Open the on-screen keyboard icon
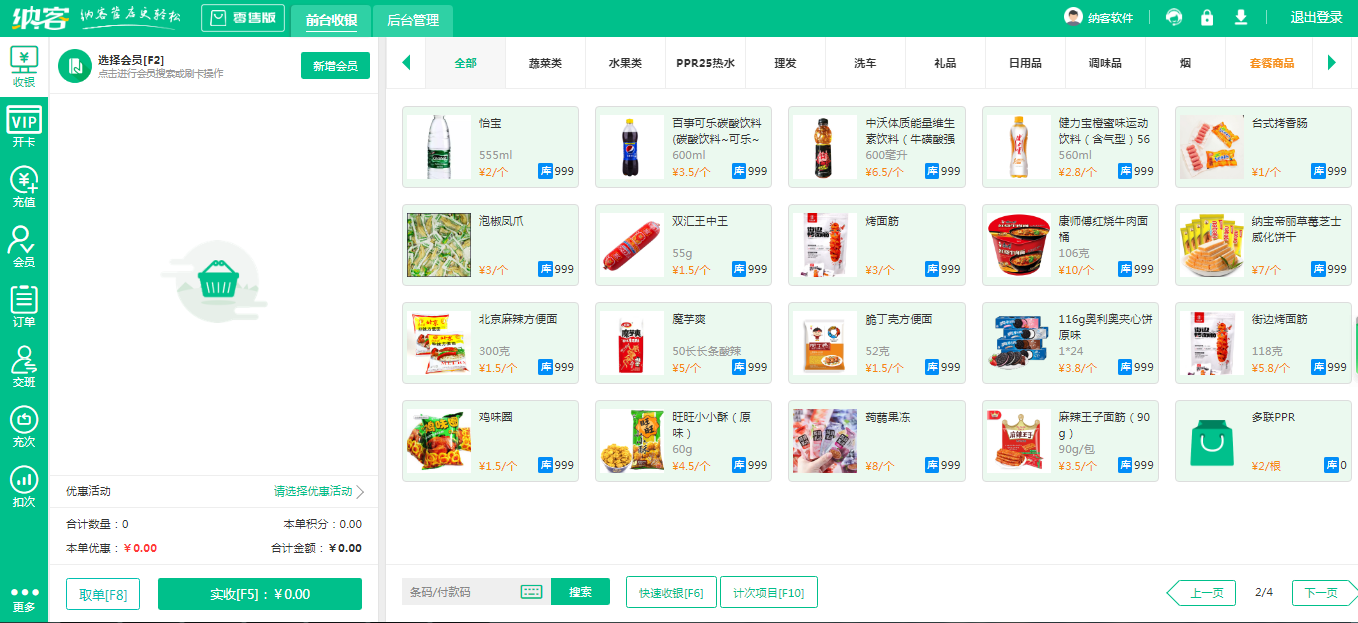Image resolution: width=1358 pixels, height=623 pixels. [x=531, y=592]
